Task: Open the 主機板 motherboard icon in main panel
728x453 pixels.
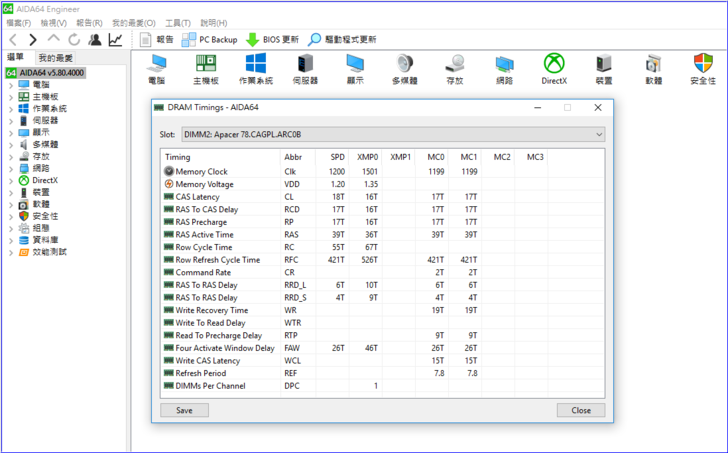Action: click(205, 69)
